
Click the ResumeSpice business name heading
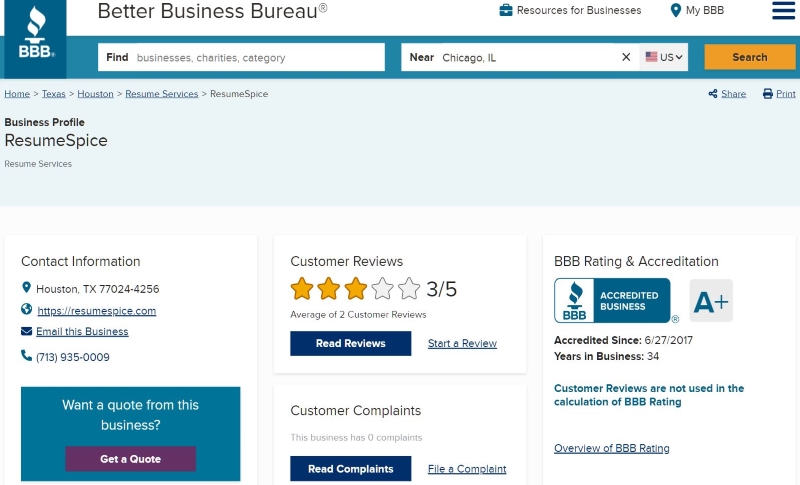56,140
